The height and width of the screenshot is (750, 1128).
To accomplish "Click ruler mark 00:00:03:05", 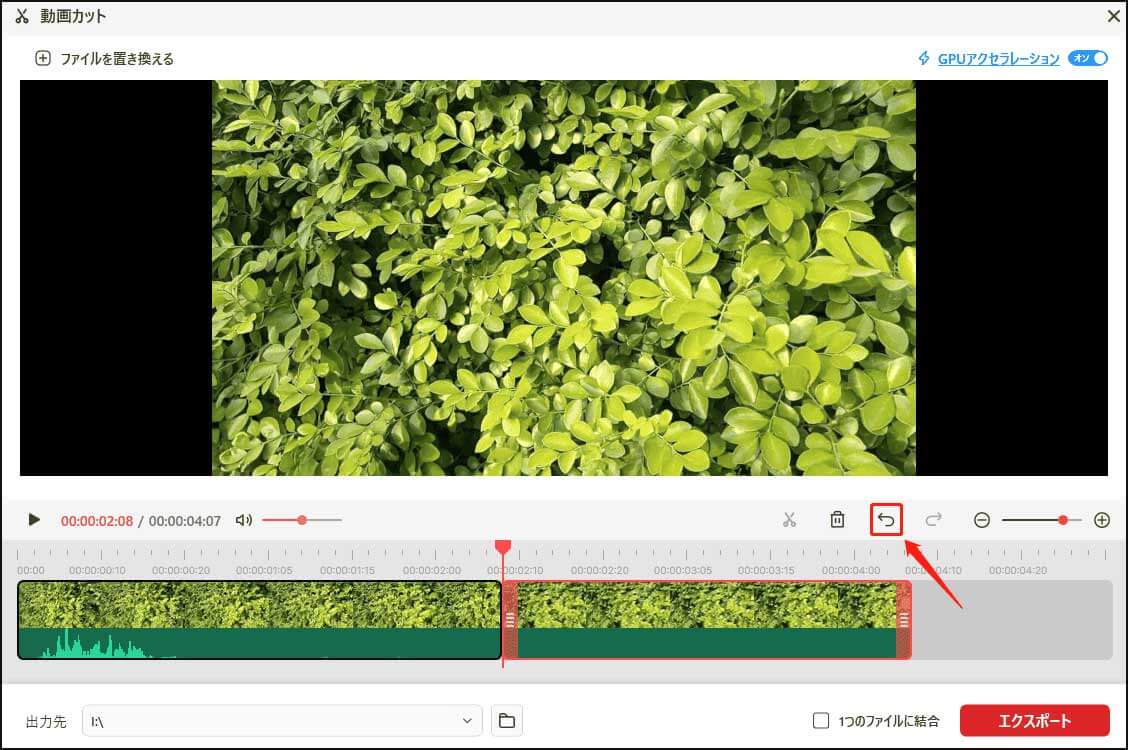I will coord(683,570).
